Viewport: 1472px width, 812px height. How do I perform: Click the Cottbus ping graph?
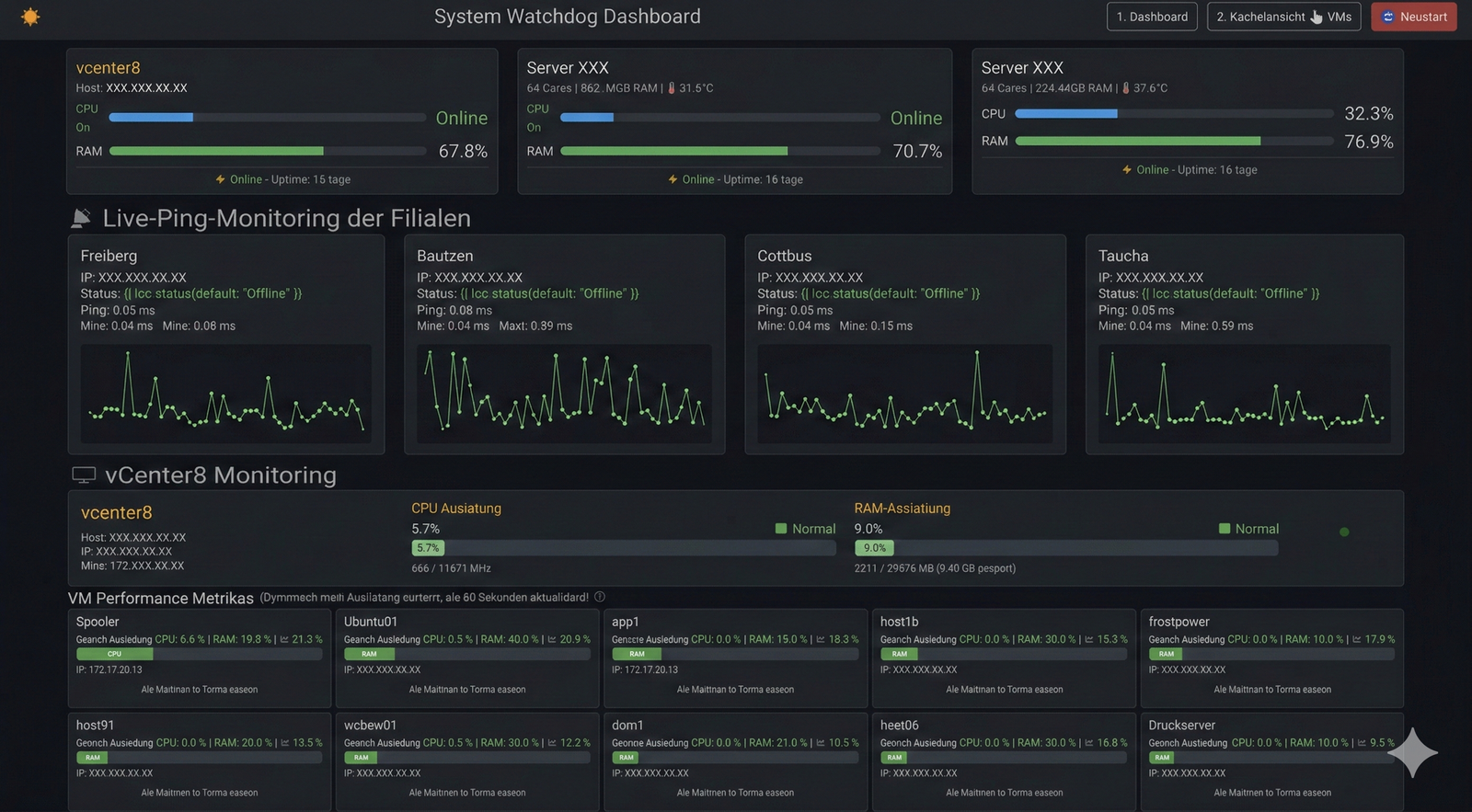pos(904,394)
